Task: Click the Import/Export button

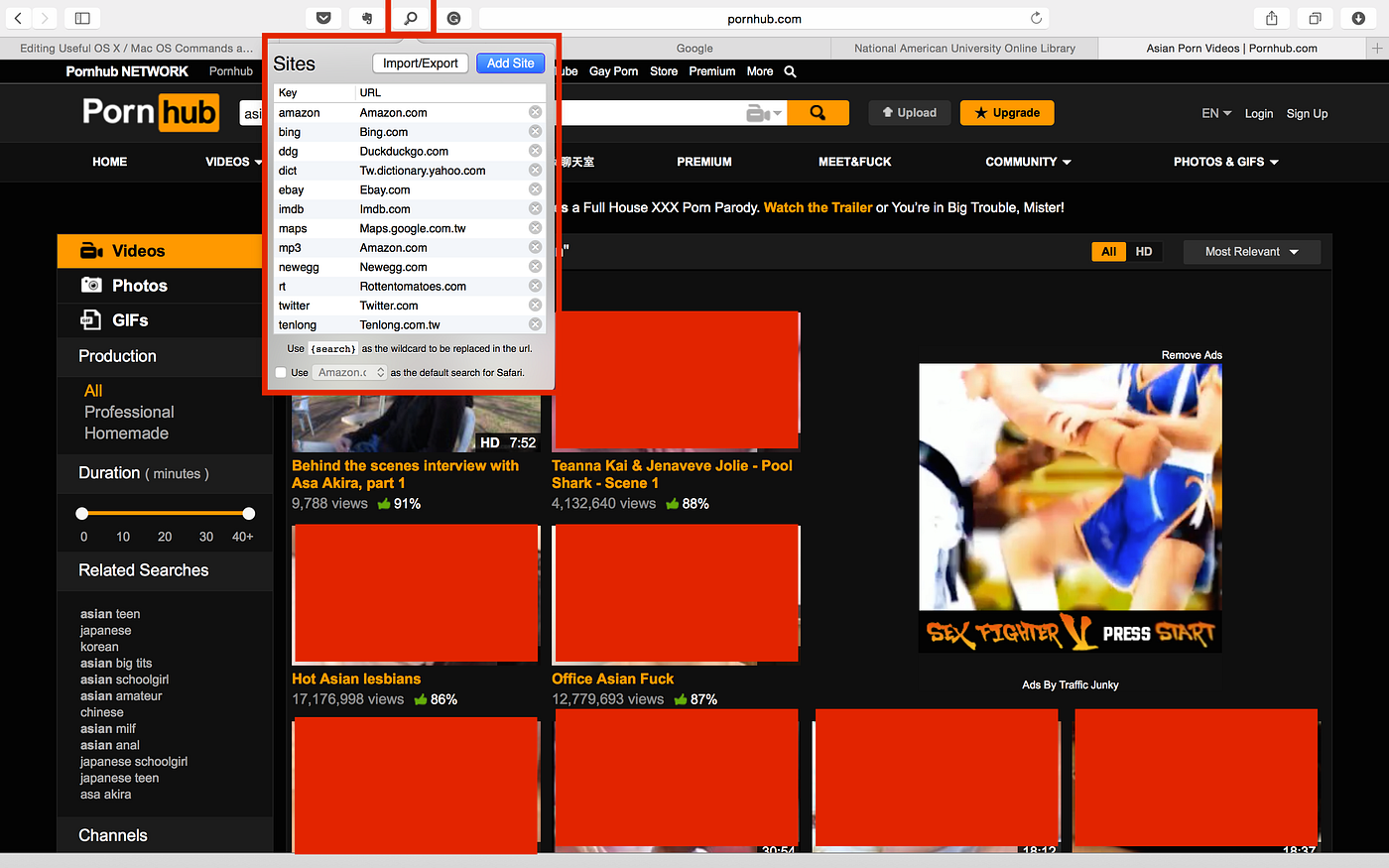Action: [421, 63]
